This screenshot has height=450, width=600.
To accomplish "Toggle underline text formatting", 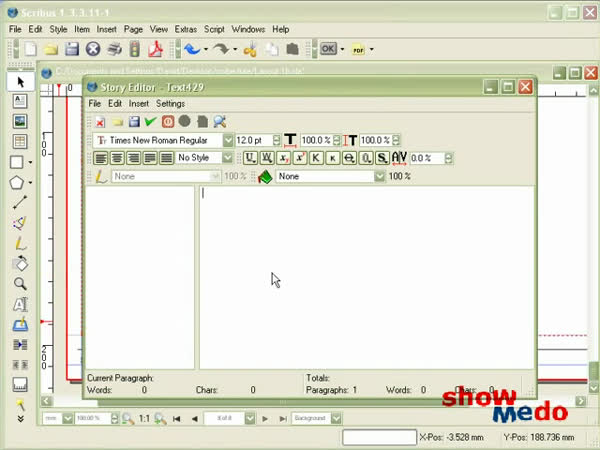I will click(250, 158).
